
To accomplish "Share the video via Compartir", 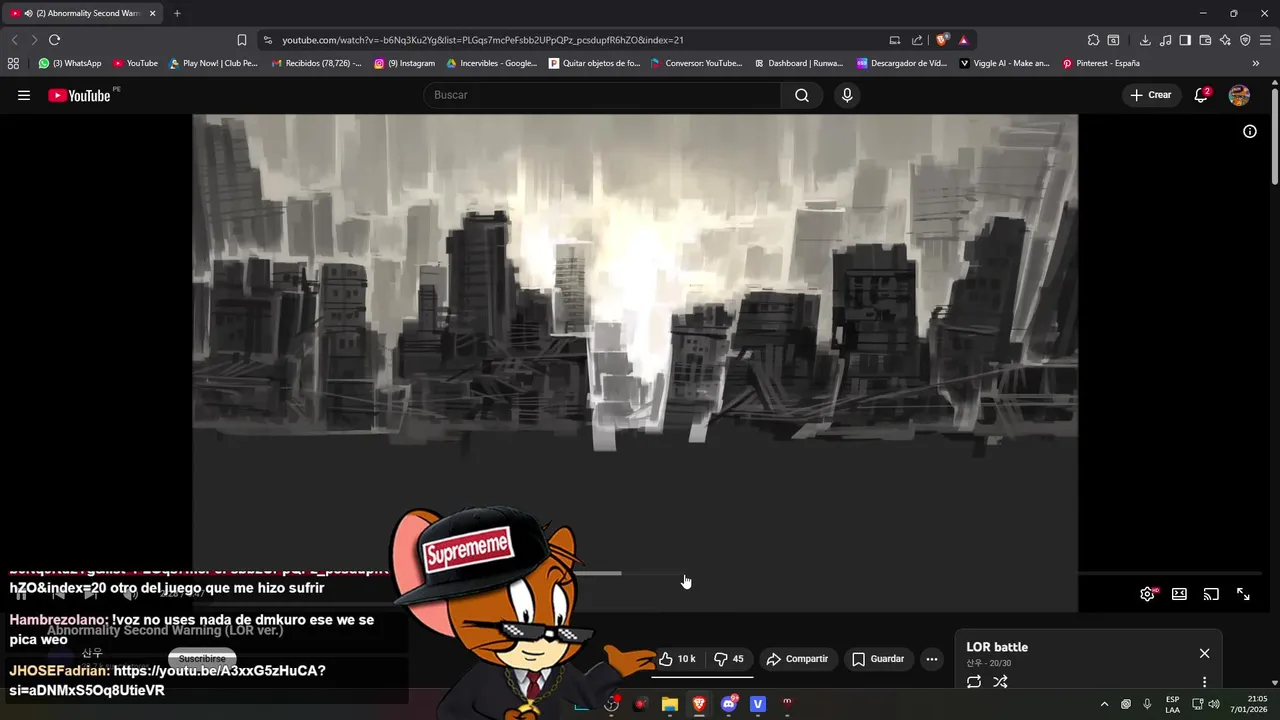I will (x=797, y=659).
